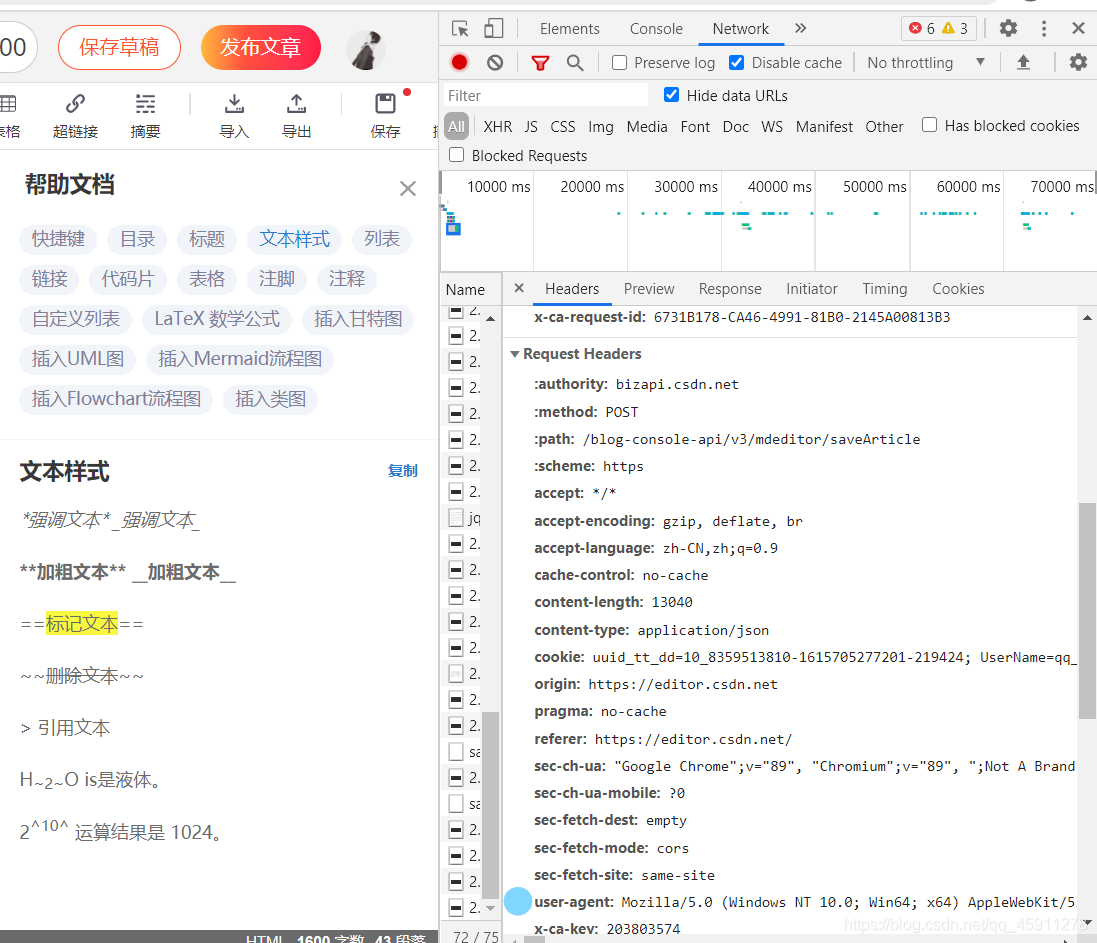Toggle the device toolbar icon

coord(493,29)
